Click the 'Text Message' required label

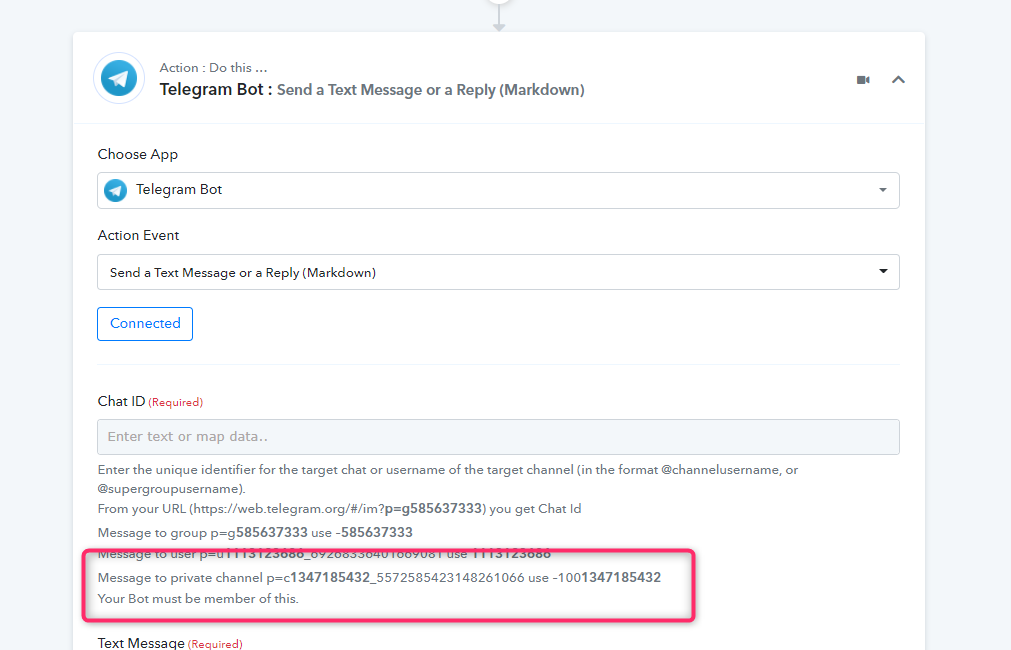point(170,643)
